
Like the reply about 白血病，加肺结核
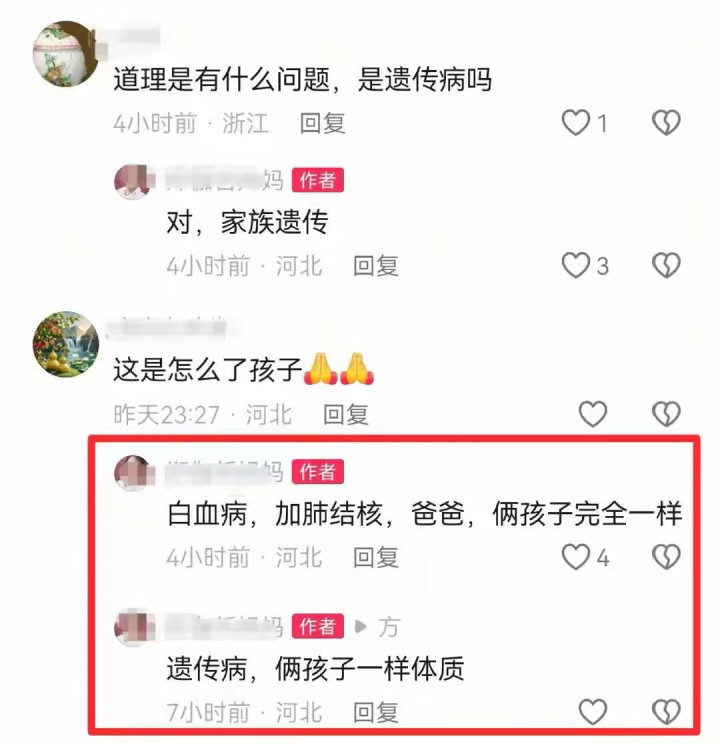[576, 557]
